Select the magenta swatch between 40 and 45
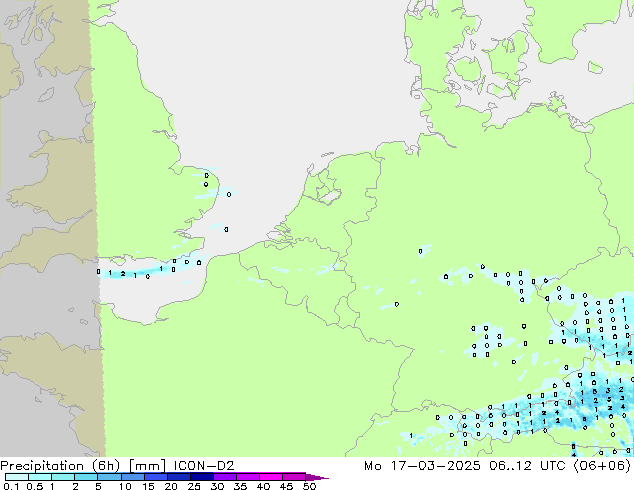This screenshot has width=634, height=490. (x=271, y=477)
